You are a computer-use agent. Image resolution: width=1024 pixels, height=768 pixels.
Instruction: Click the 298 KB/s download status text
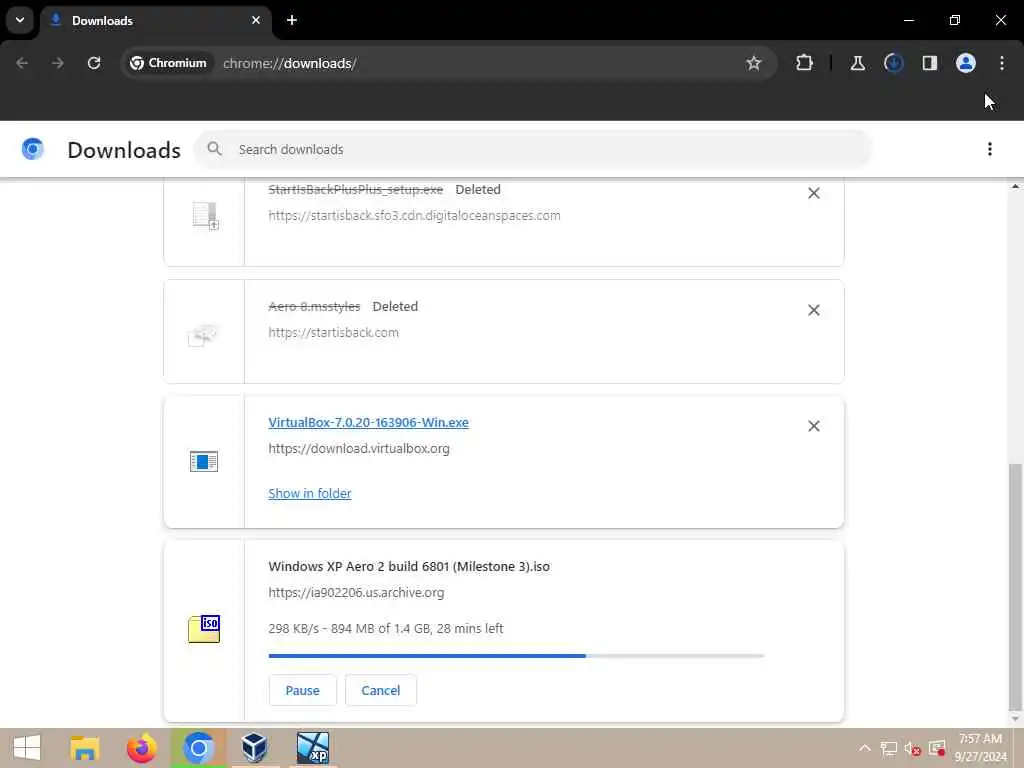click(385, 628)
